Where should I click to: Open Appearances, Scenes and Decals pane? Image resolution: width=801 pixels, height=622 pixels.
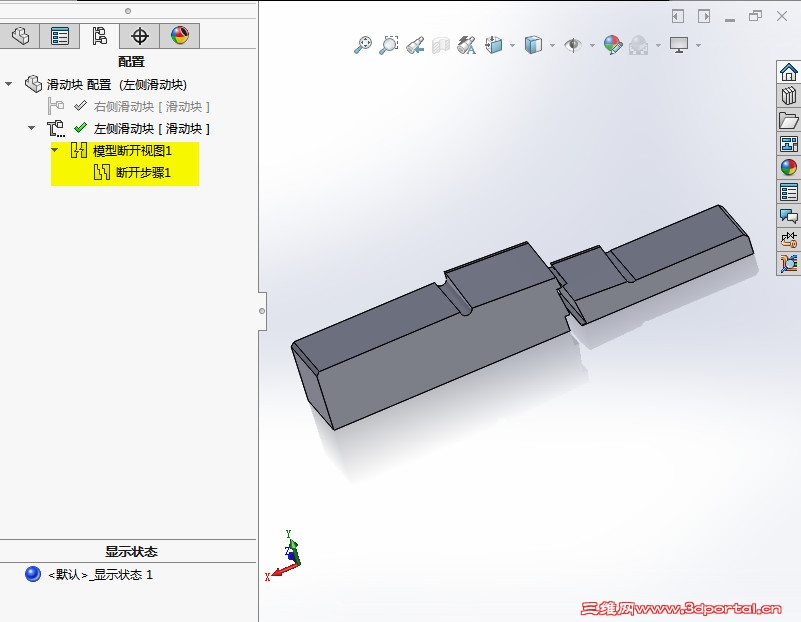click(789, 168)
